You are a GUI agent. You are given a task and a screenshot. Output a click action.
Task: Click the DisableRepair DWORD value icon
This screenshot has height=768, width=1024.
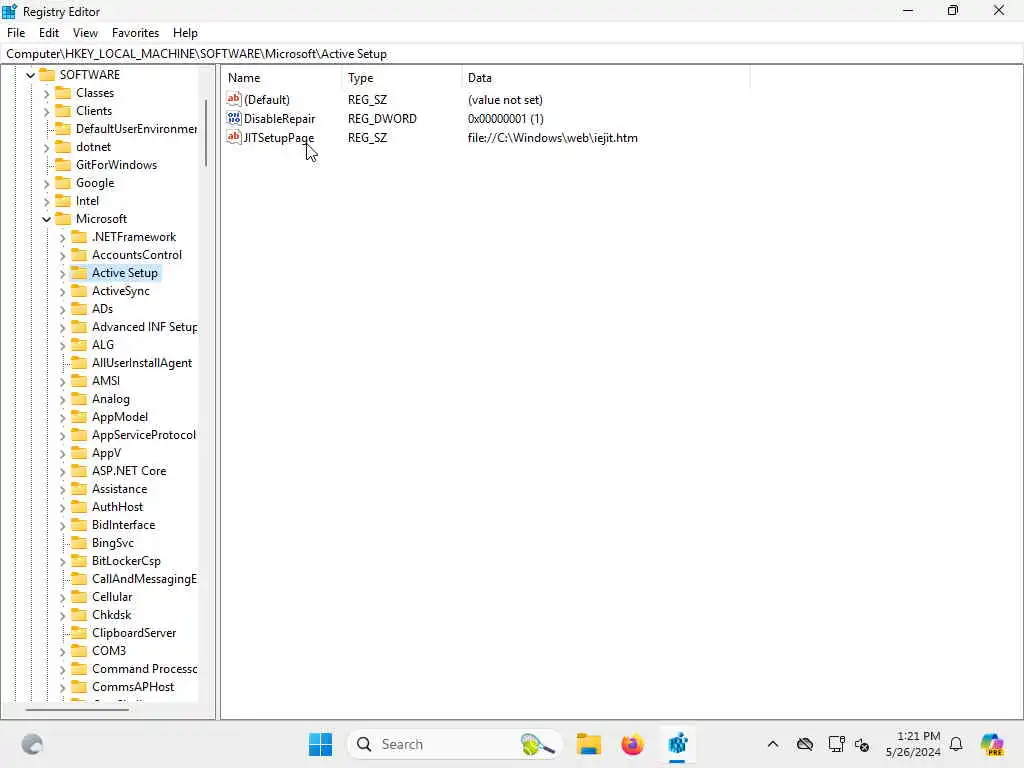[234, 118]
